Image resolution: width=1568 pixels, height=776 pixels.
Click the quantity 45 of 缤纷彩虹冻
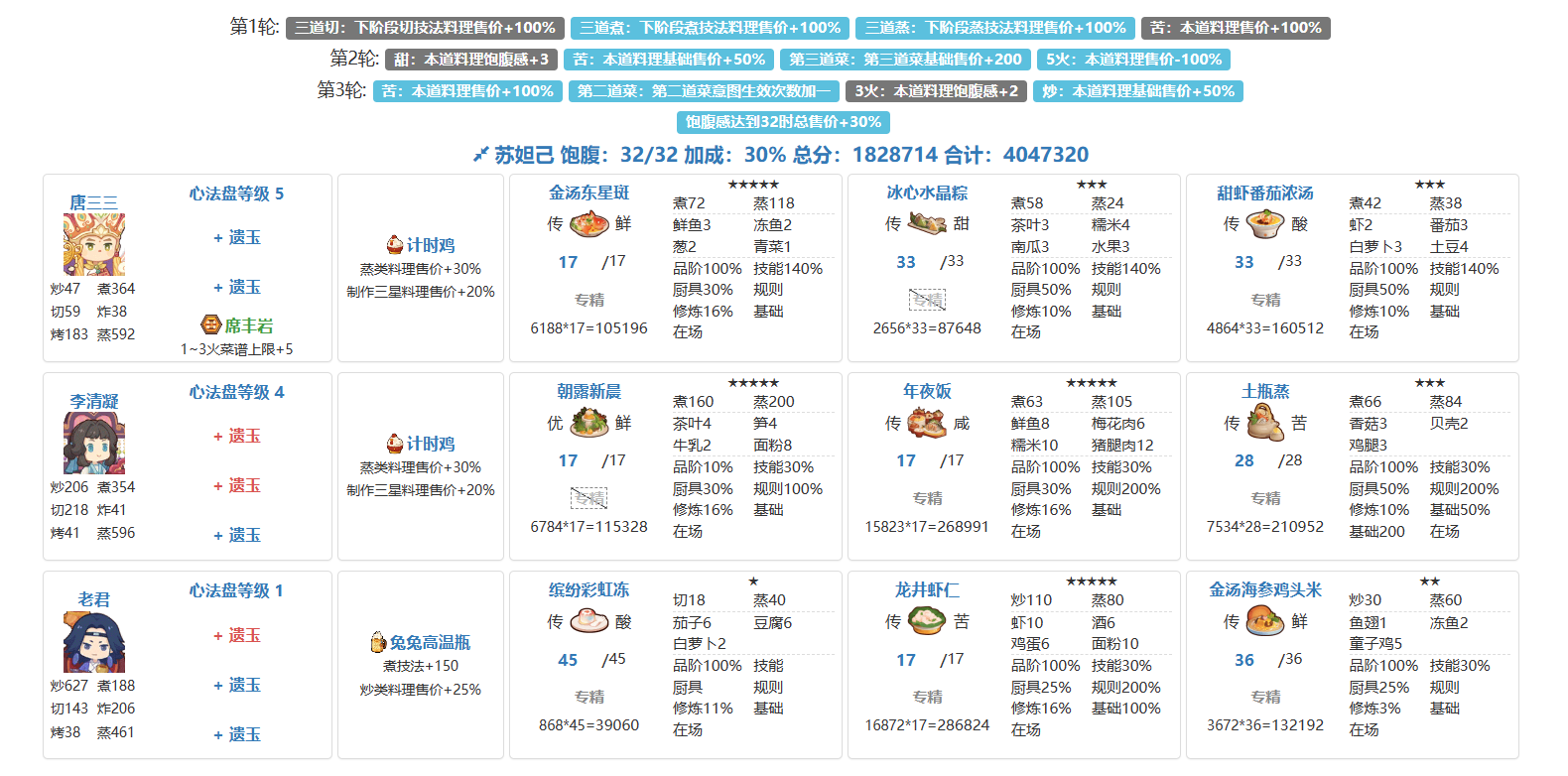(x=568, y=660)
